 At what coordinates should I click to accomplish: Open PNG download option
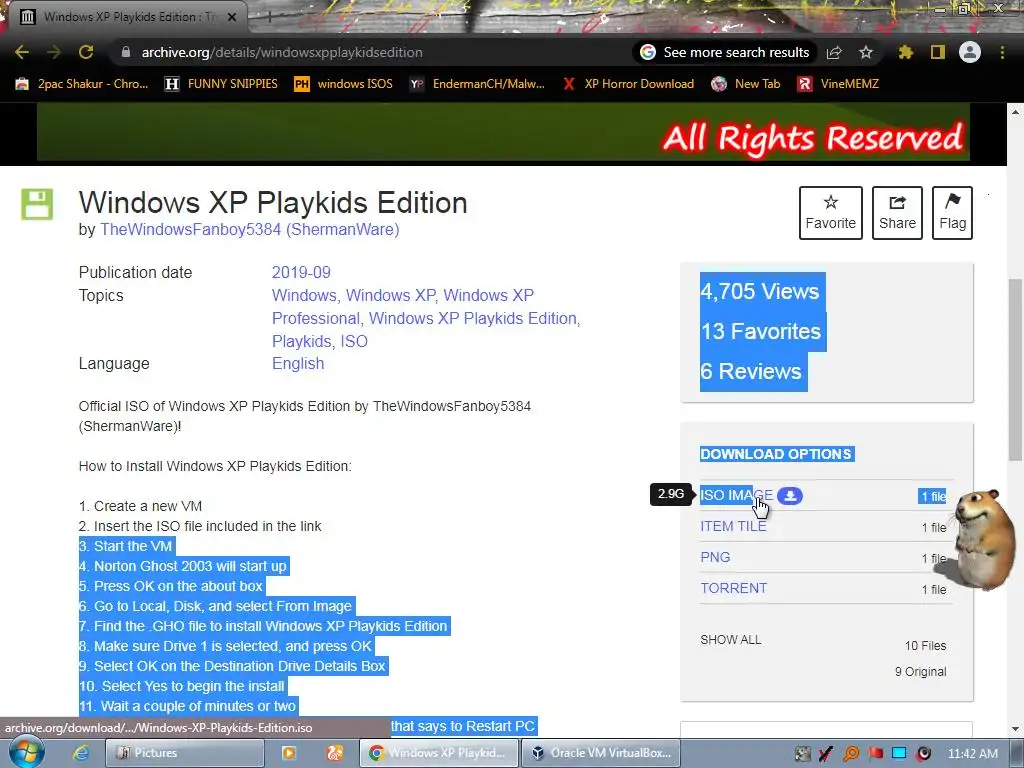point(715,557)
